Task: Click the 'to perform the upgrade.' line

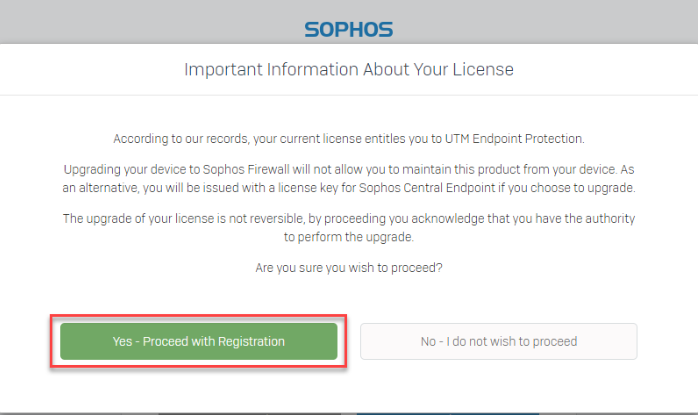Action: tap(349, 237)
